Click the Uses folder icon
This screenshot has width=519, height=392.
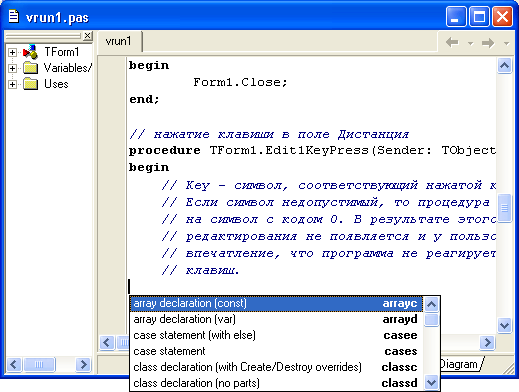point(31,84)
